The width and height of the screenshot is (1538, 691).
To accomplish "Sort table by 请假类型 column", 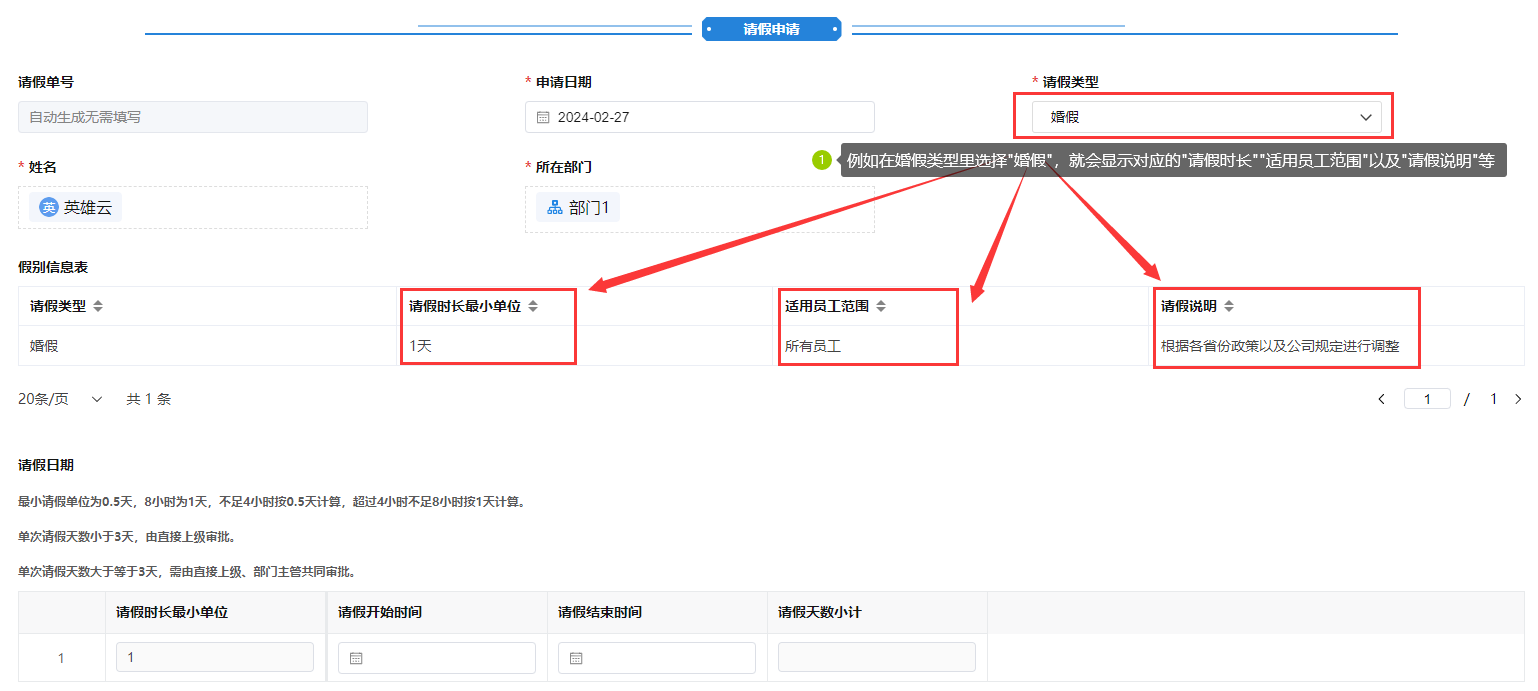I will (x=98, y=306).
